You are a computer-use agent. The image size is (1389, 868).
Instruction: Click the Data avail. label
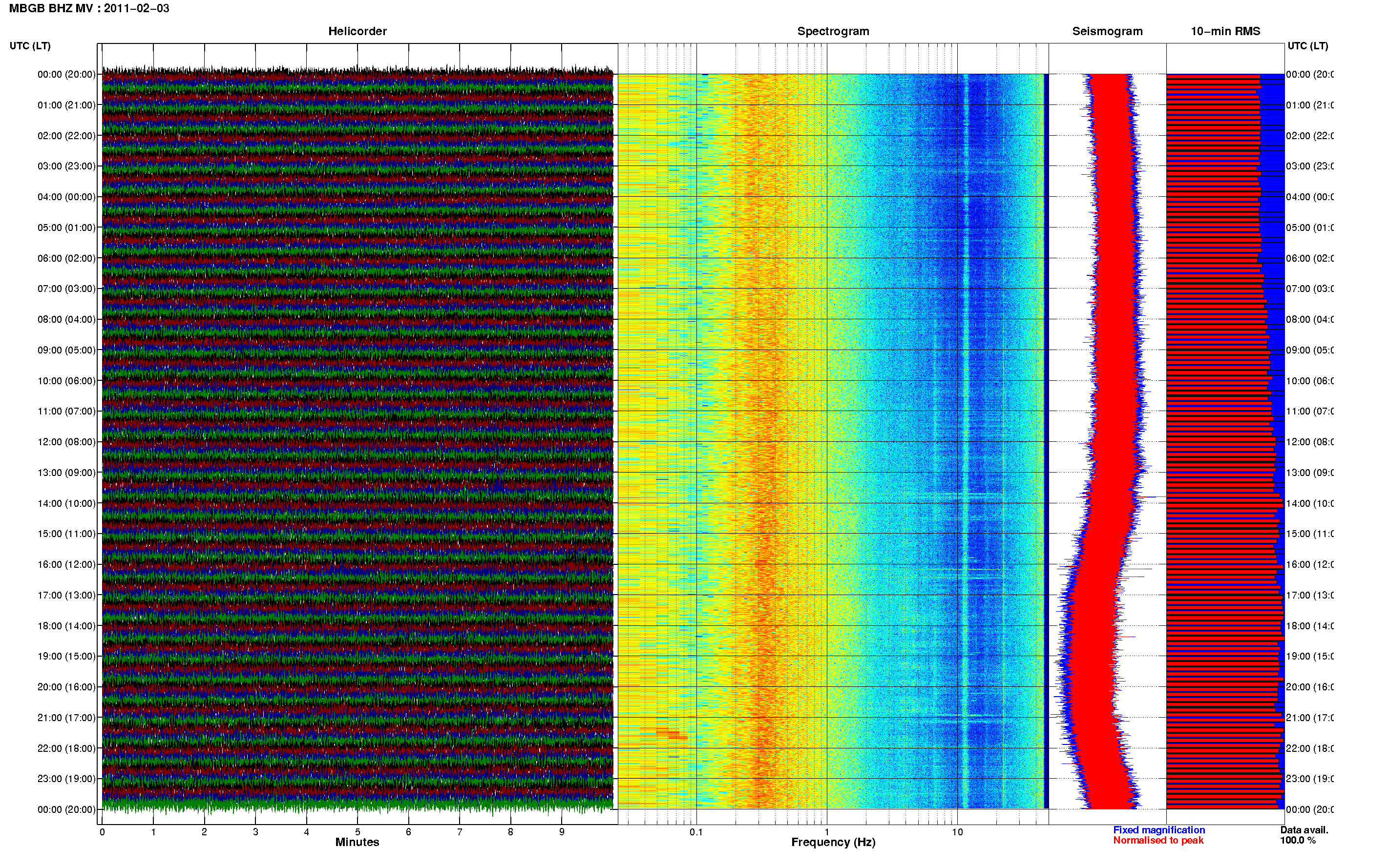tap(1304, 830)
